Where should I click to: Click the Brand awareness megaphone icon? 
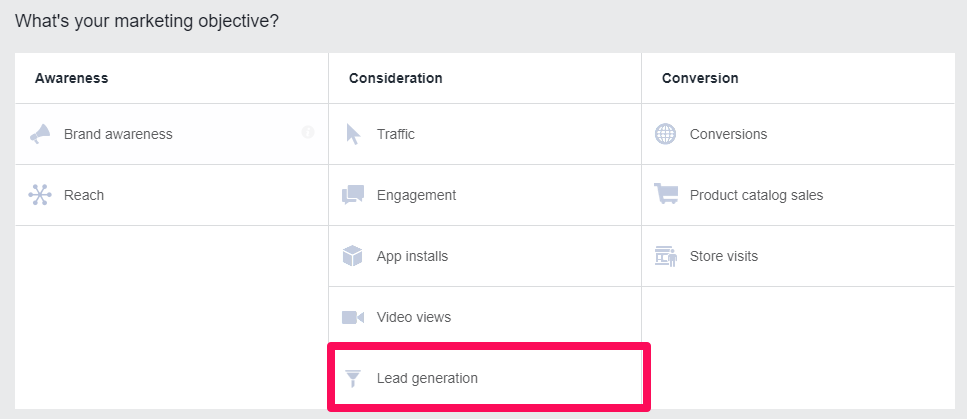[x=39, y=134]
